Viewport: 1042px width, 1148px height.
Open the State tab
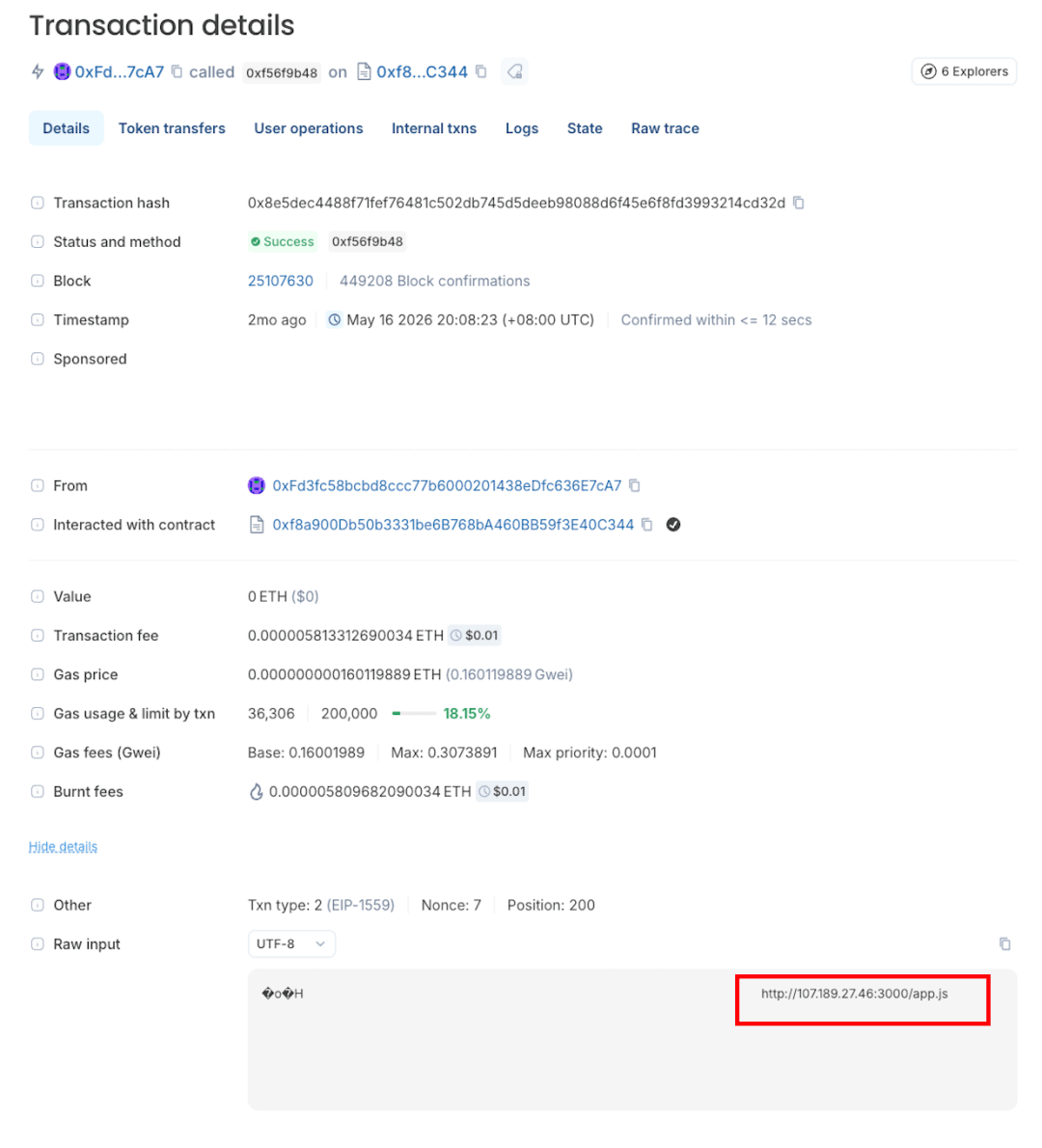(x=585, y=128)
